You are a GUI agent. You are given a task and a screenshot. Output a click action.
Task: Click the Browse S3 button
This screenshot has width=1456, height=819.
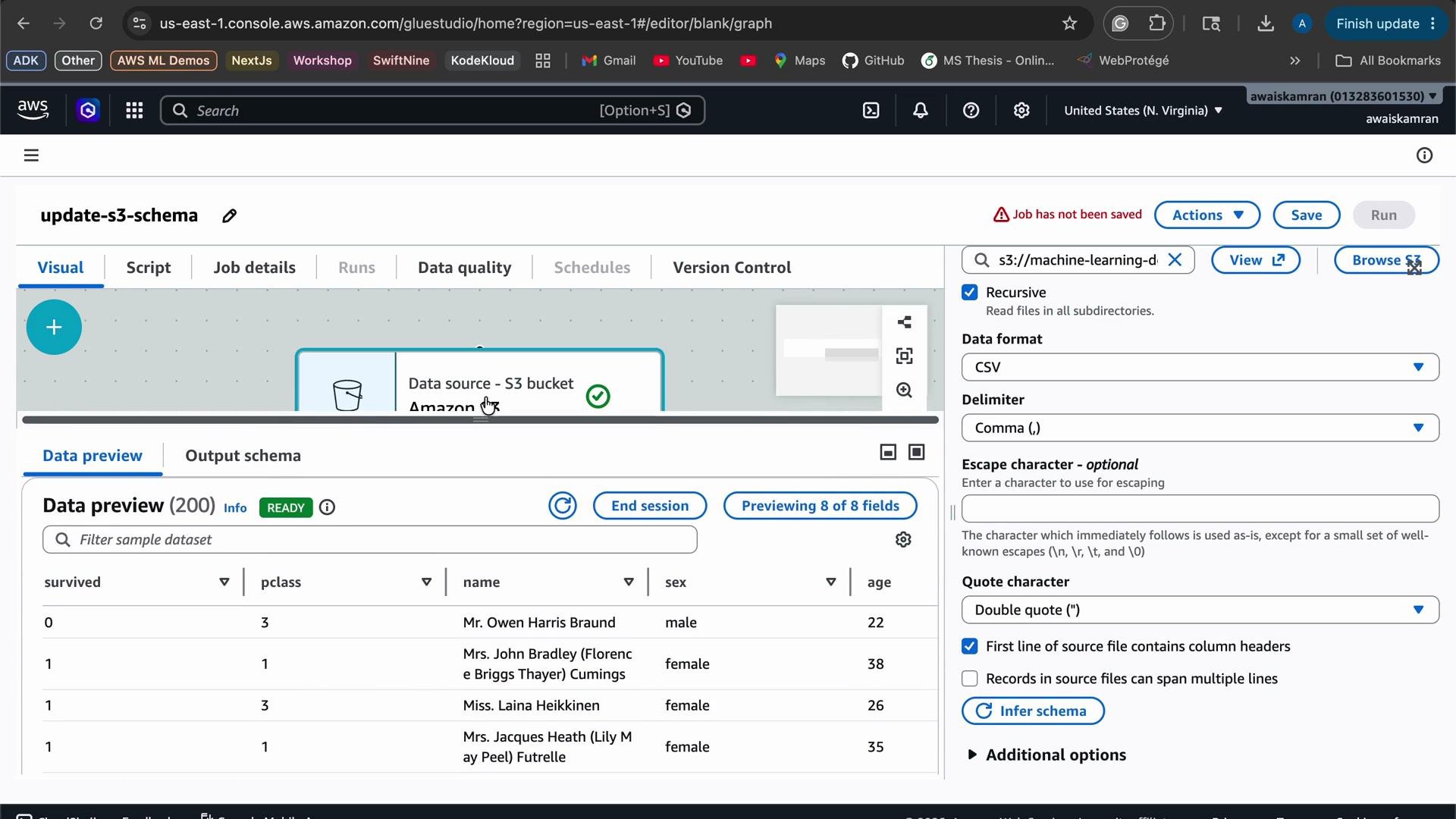1386,260
